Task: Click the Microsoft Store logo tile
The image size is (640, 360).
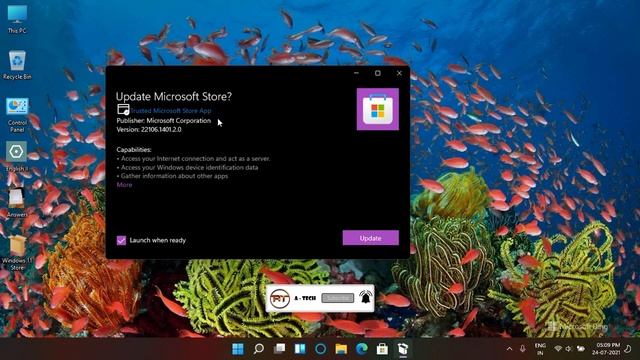Action: click(x=378, y=109)
